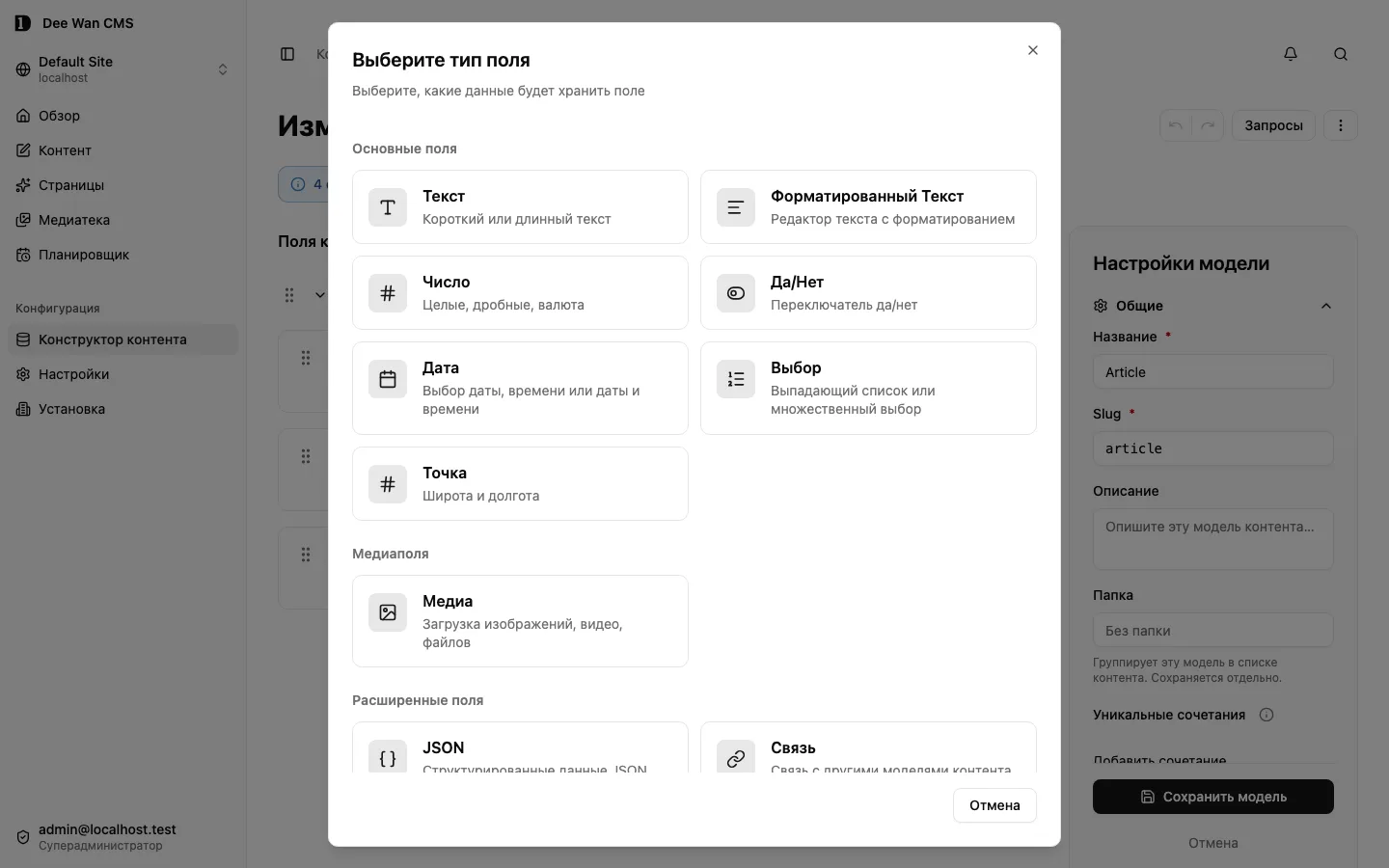Click Отмена button in dialog
1389x868 pixels.
pos(994,805)
